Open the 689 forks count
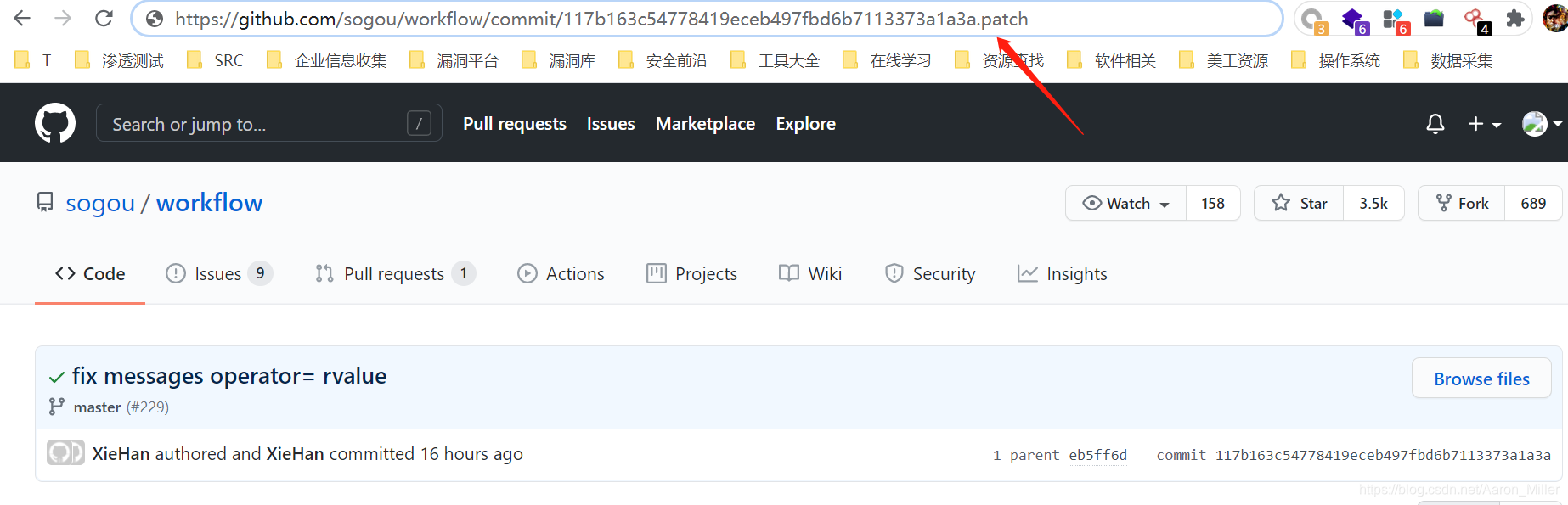 [x=1533, y=203]
